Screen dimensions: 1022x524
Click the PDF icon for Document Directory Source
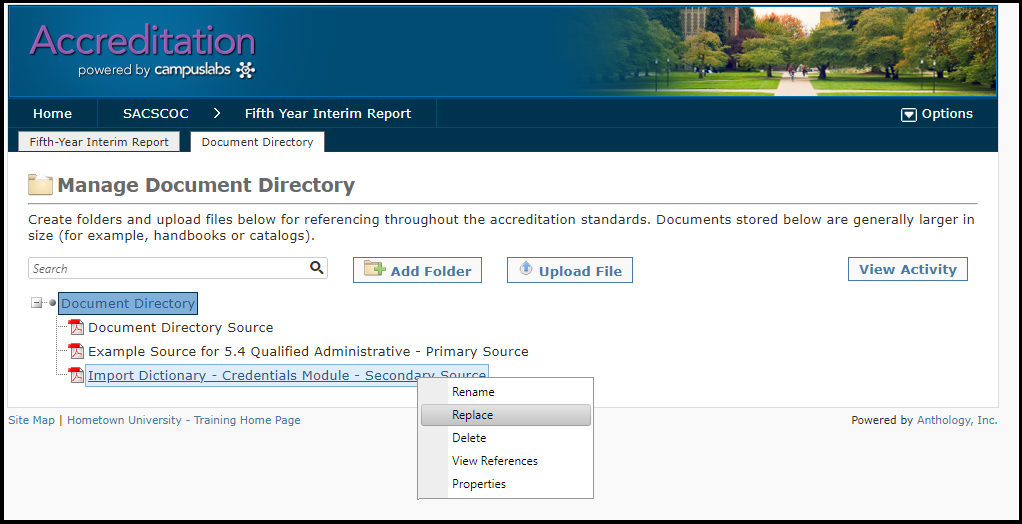point(76,327)
